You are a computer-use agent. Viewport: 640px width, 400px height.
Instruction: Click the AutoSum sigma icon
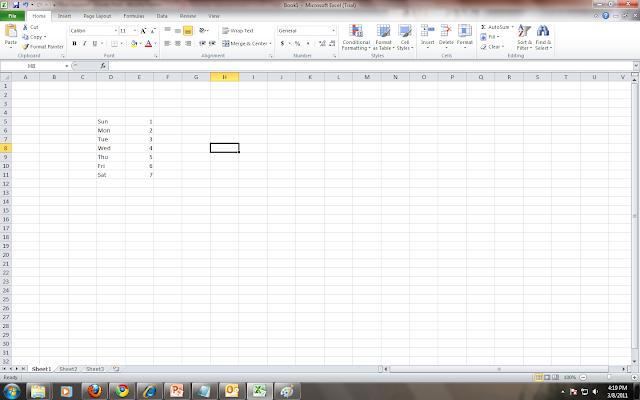483,27
